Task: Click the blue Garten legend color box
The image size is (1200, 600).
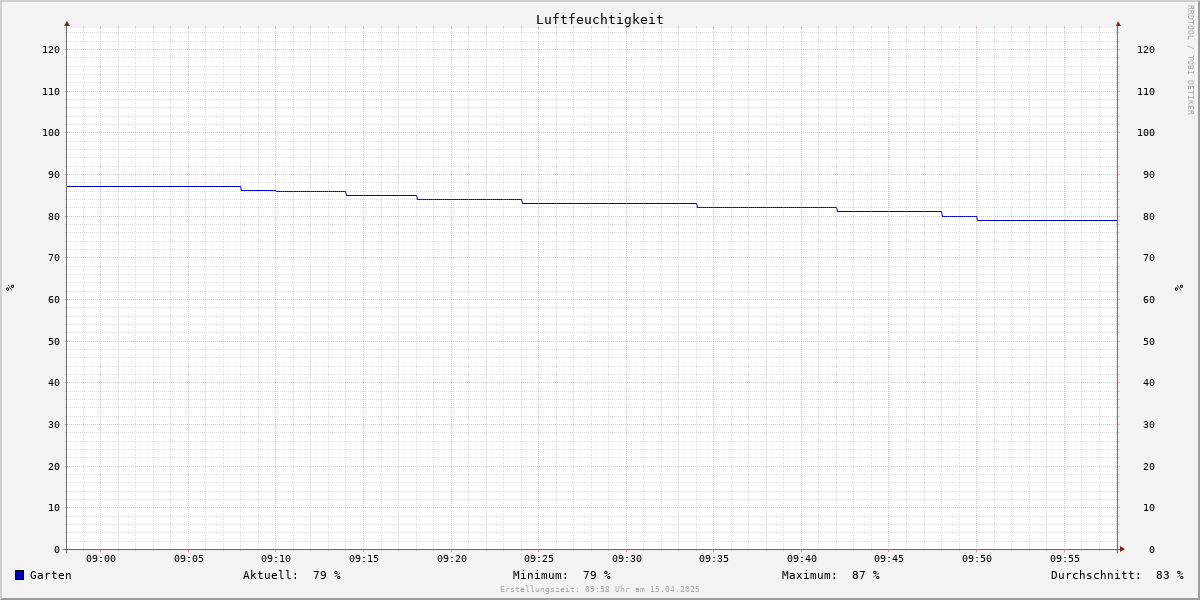Action: click(19, 575)
